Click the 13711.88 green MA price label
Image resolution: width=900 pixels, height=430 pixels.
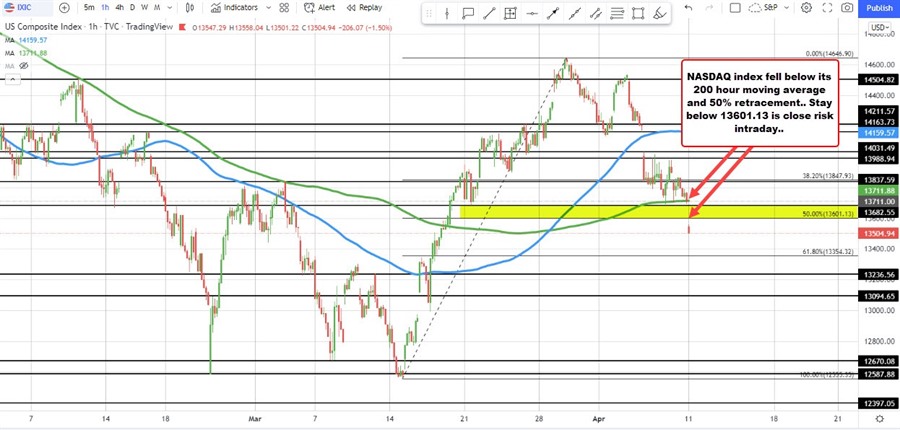click(879, 191)
